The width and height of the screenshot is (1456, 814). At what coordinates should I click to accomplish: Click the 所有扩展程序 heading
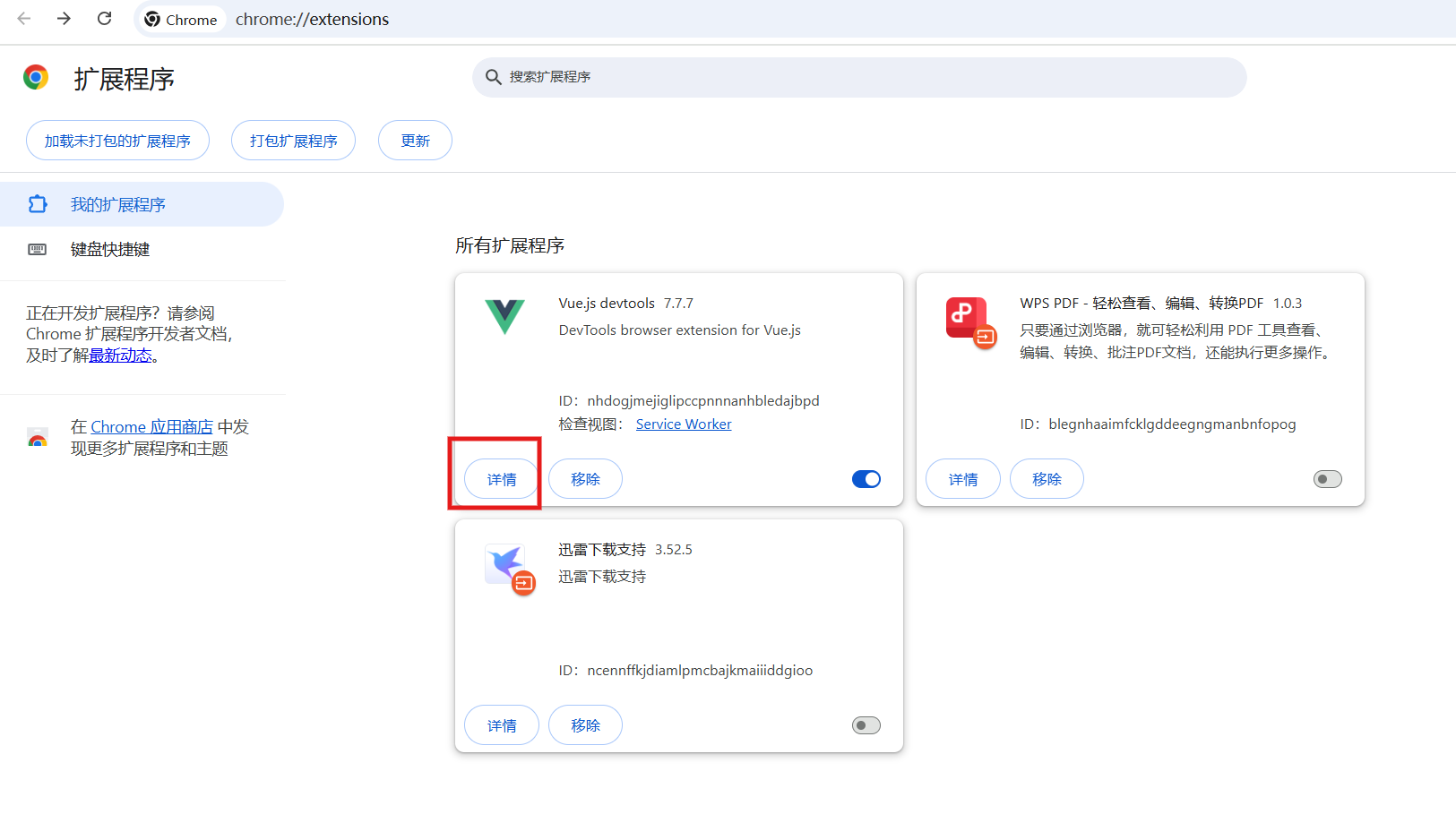pyautogui.click(x=510, y=245)
